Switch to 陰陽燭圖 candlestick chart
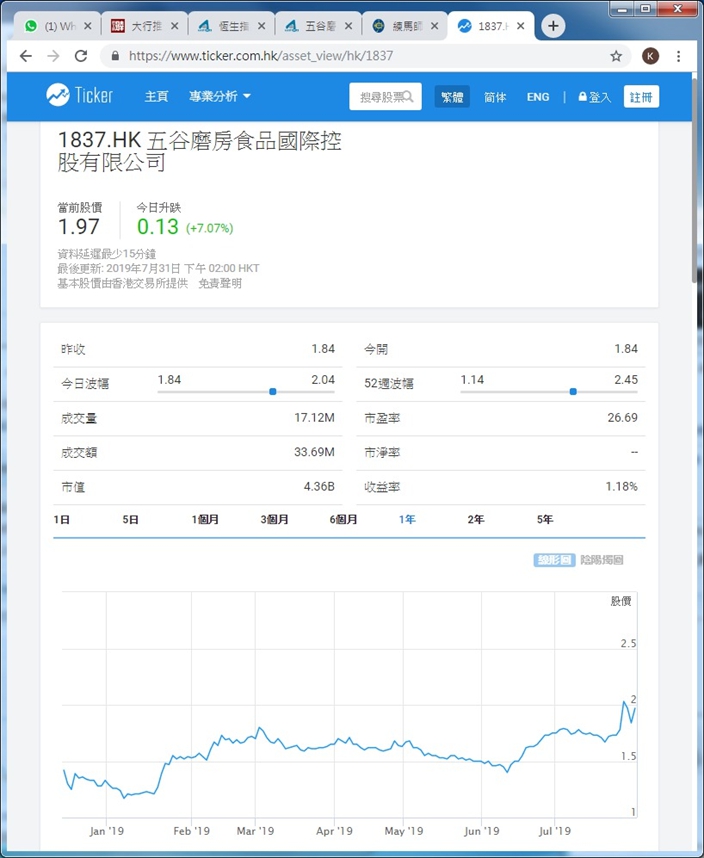Image resolution: width=704 pixels, height=858 pixels. (x=602, y=560)
